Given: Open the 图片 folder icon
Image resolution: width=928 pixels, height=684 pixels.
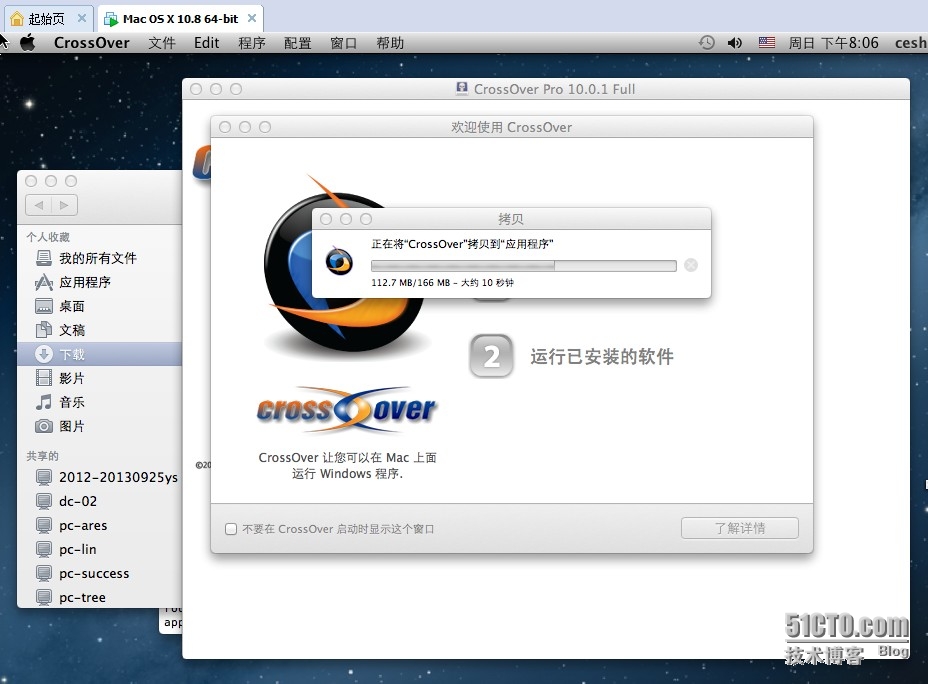Looking at the screenshot, I should click(60, 426).
